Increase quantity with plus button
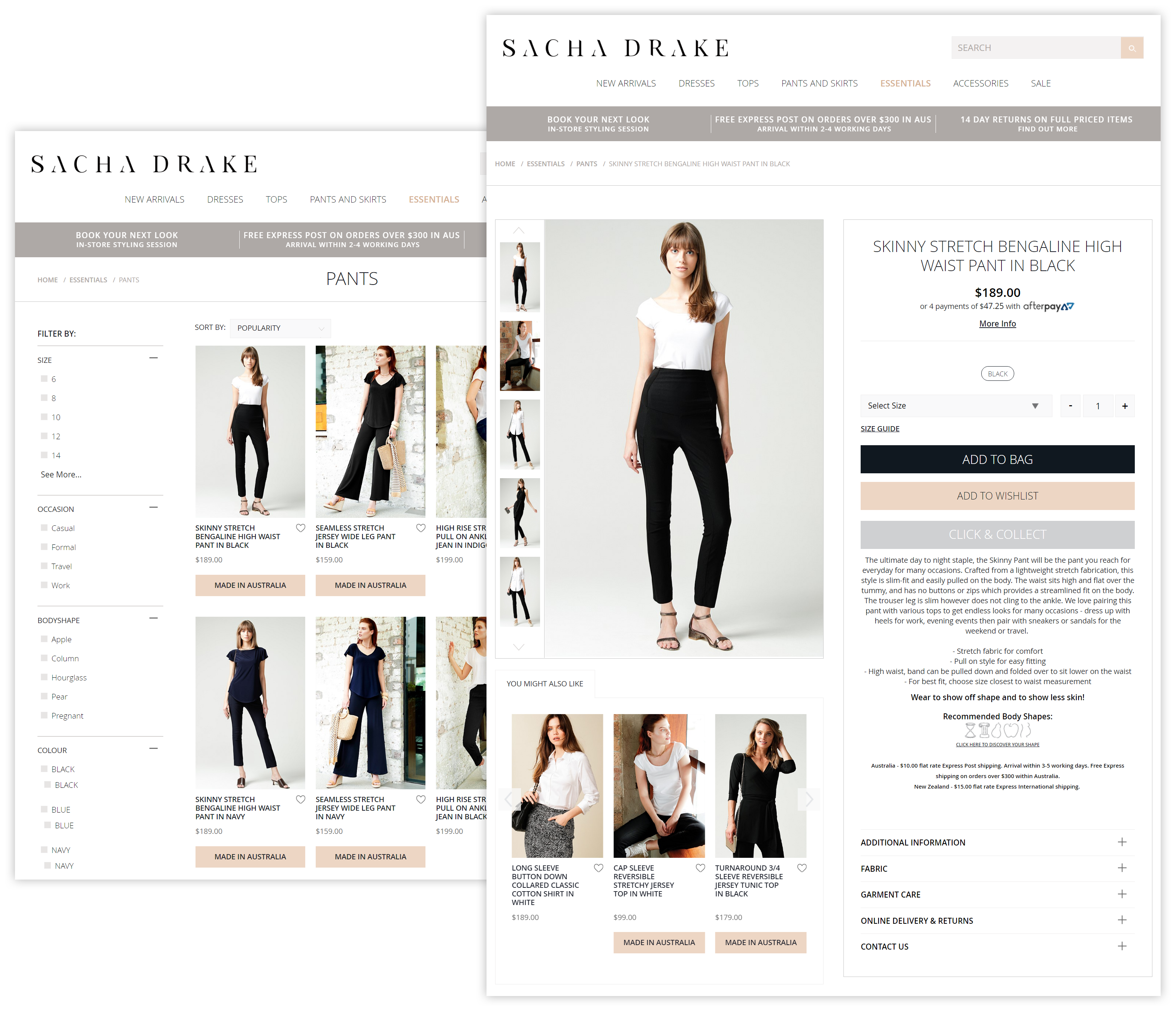The height and width of the screenshot is (1011, 1176). pyautogui.click(x=1125, y=406)
